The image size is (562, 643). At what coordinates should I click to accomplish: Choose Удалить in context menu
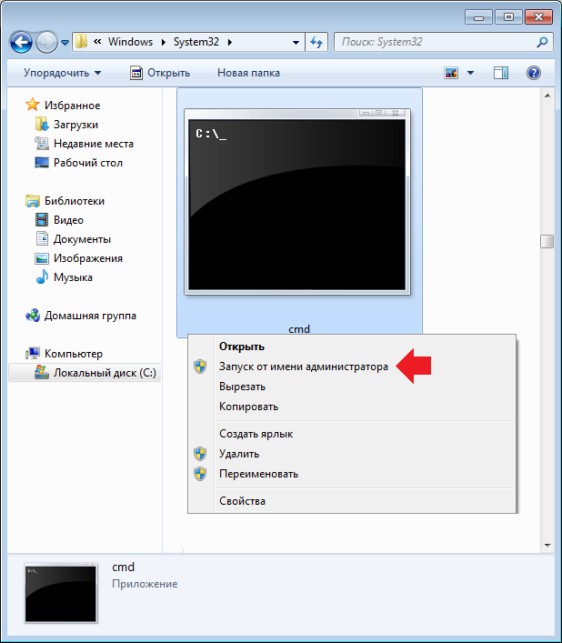pos(239,454)
